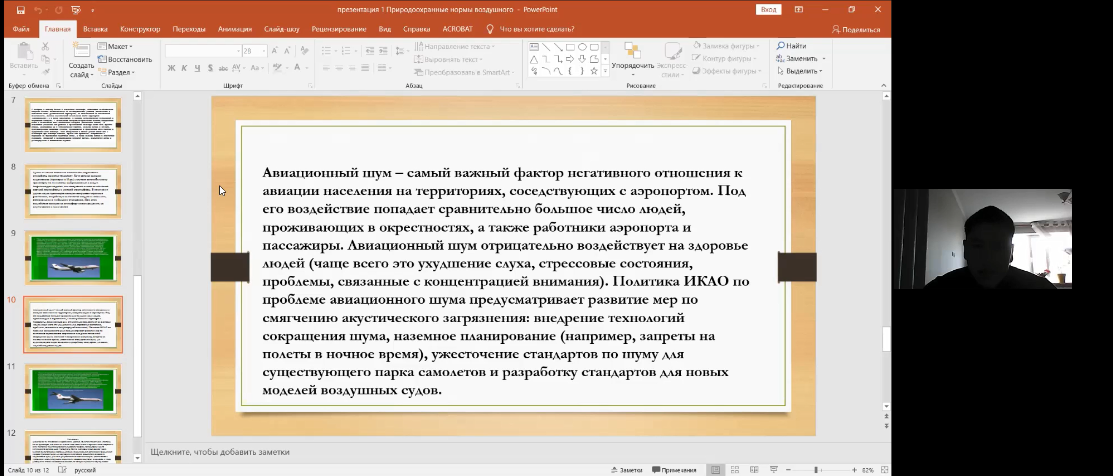Toggle Примечания comments pane
1113x476 pixels.
672,470
